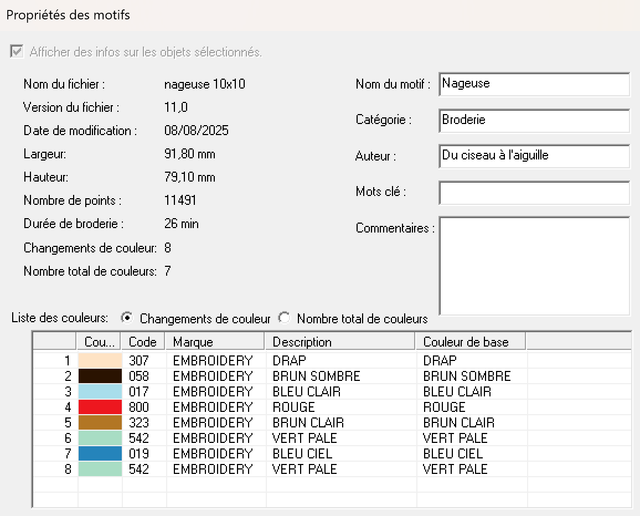Toggle 'Afficher des infos sur les objets sélectionnés' checkbox
Screen dimensions: 640x516
point(16,52)
